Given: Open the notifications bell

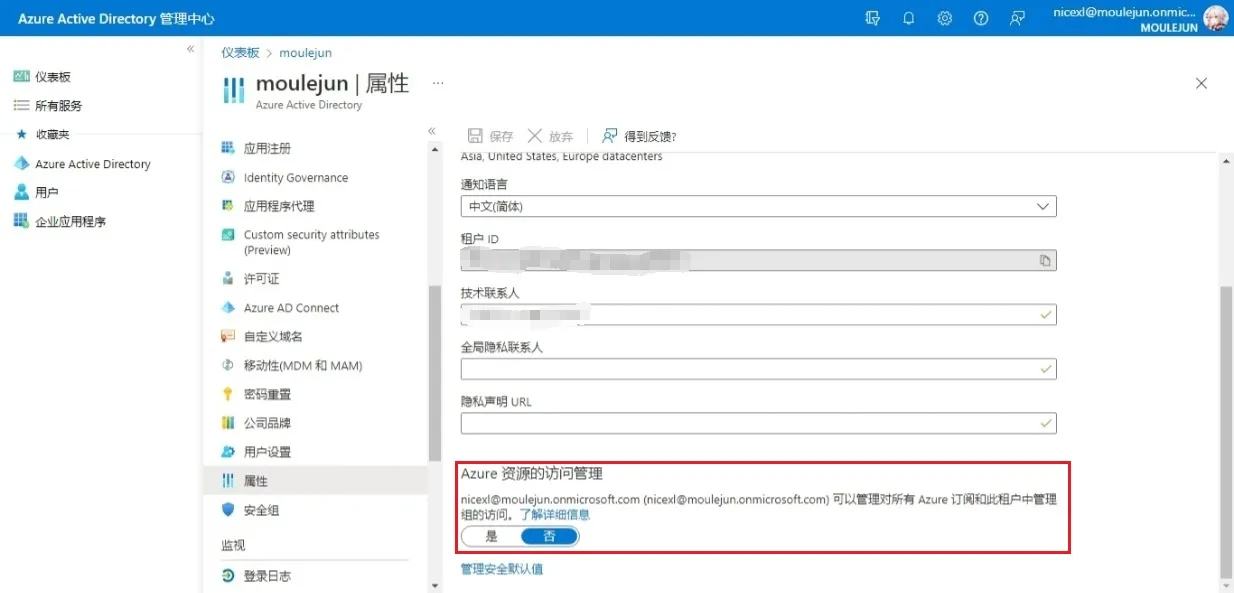Looking at the screenshot, I should click(x=908, y=18).
